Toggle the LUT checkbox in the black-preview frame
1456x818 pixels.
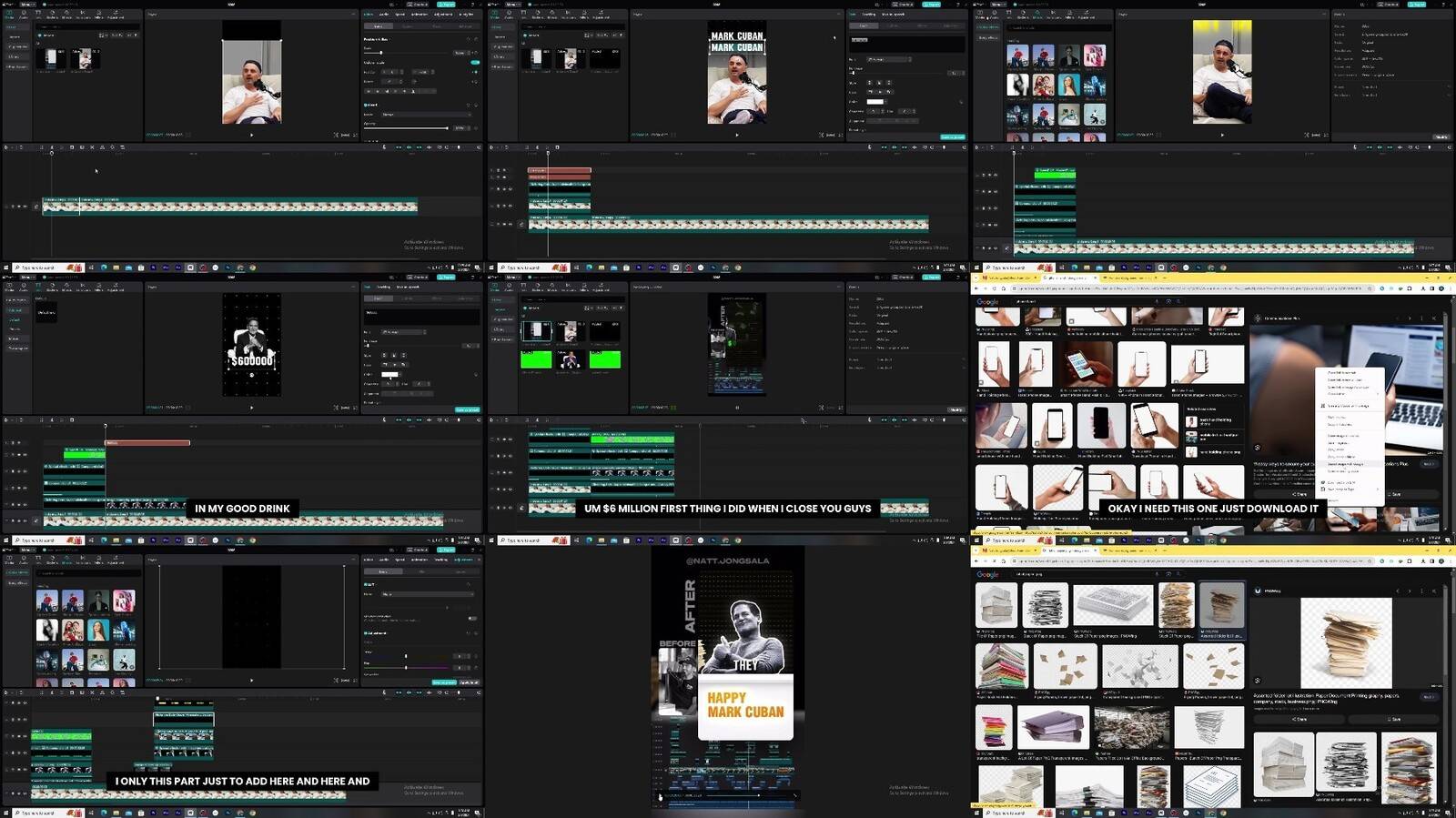coord(365,584)
